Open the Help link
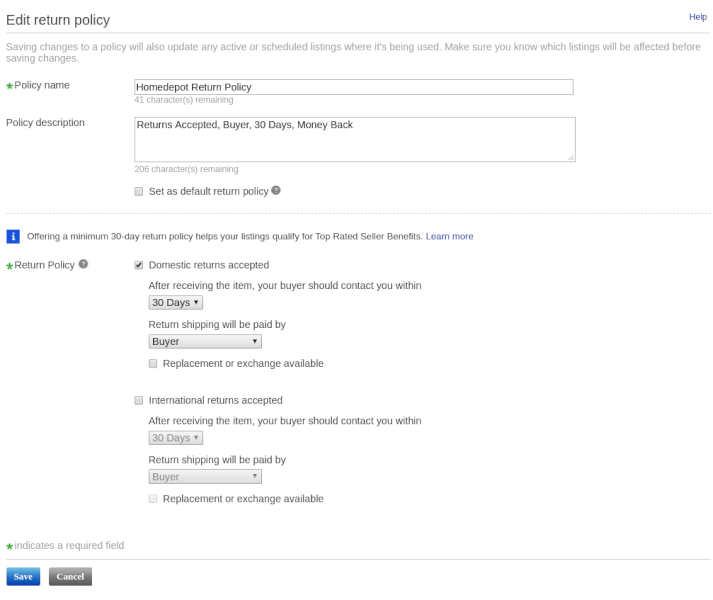This screenshot has height=600, width=713. (x=698, y=17)
